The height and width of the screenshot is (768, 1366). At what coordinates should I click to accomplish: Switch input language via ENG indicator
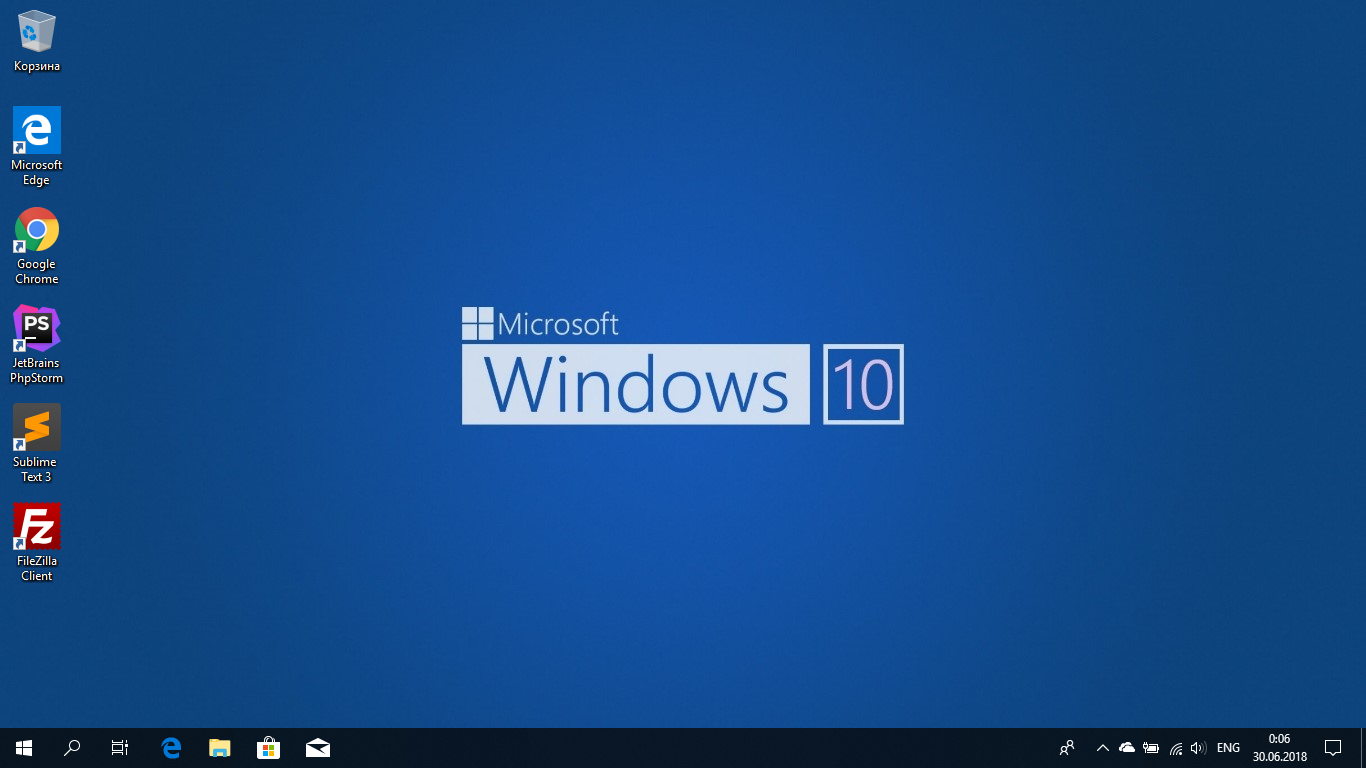coord(1228,747)
